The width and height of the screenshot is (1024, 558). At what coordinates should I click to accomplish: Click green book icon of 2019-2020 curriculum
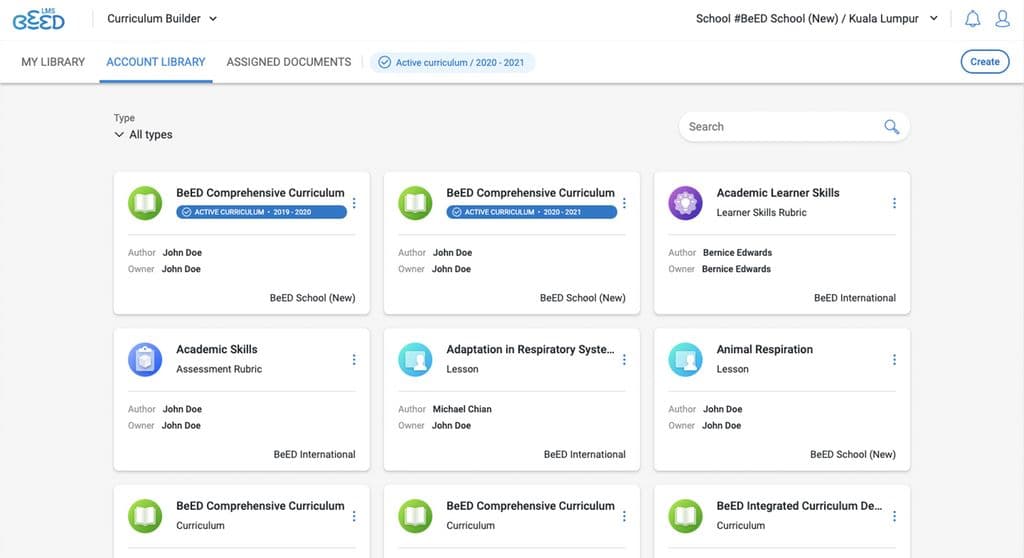click(145, 203)
